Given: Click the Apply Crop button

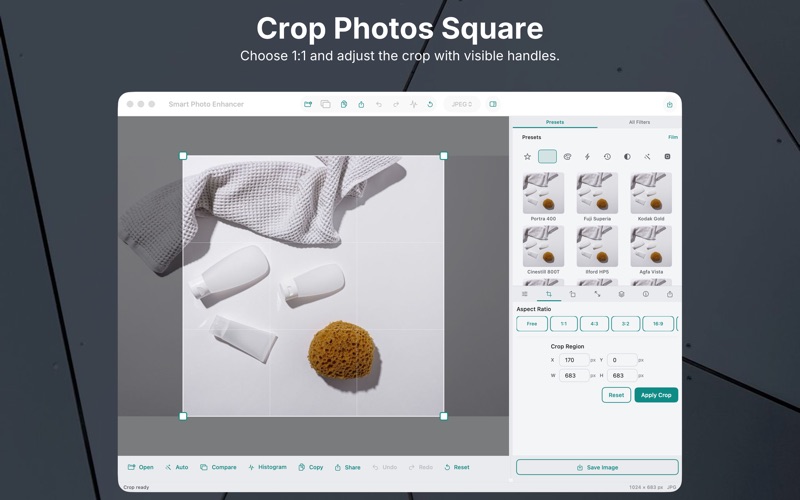Looking at the screenshot, I should pos(656,395).
